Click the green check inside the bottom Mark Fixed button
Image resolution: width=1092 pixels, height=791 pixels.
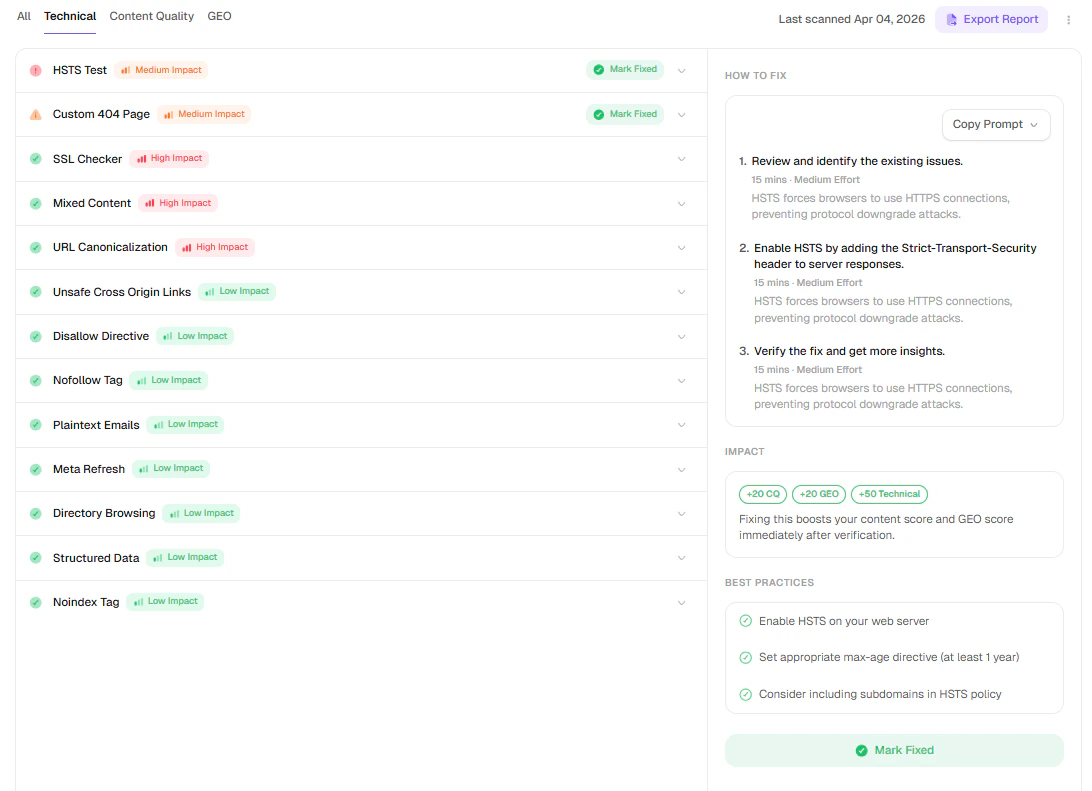(x=861, y=750)
